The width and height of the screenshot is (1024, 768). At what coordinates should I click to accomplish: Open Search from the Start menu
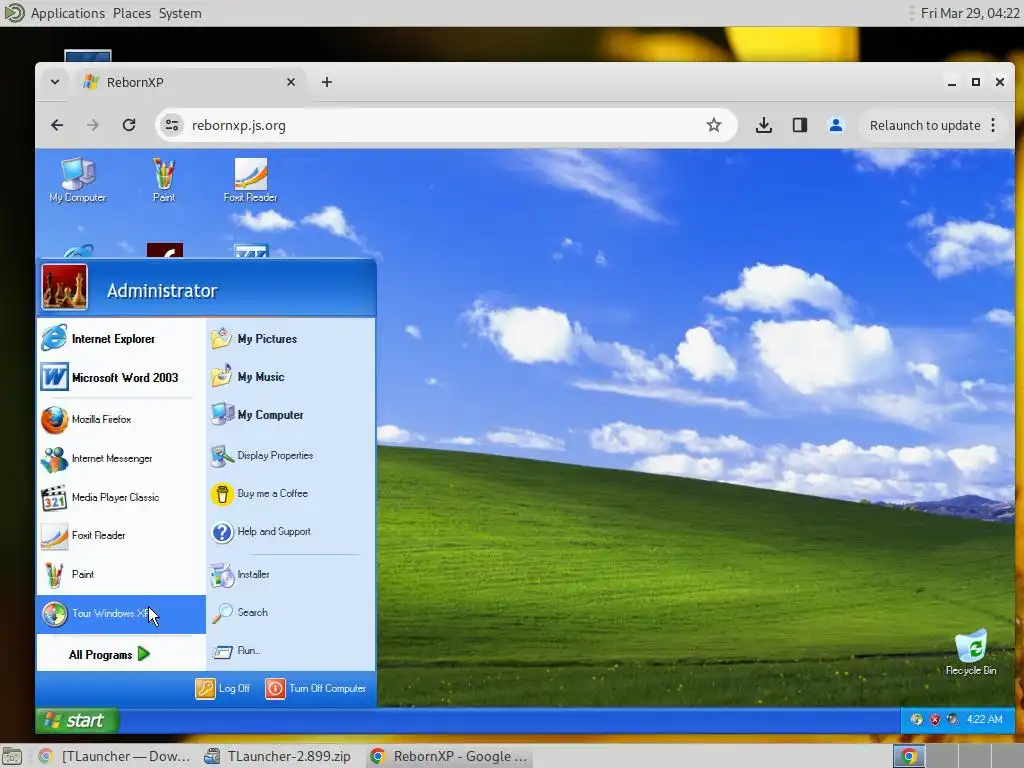click(291, 613)
